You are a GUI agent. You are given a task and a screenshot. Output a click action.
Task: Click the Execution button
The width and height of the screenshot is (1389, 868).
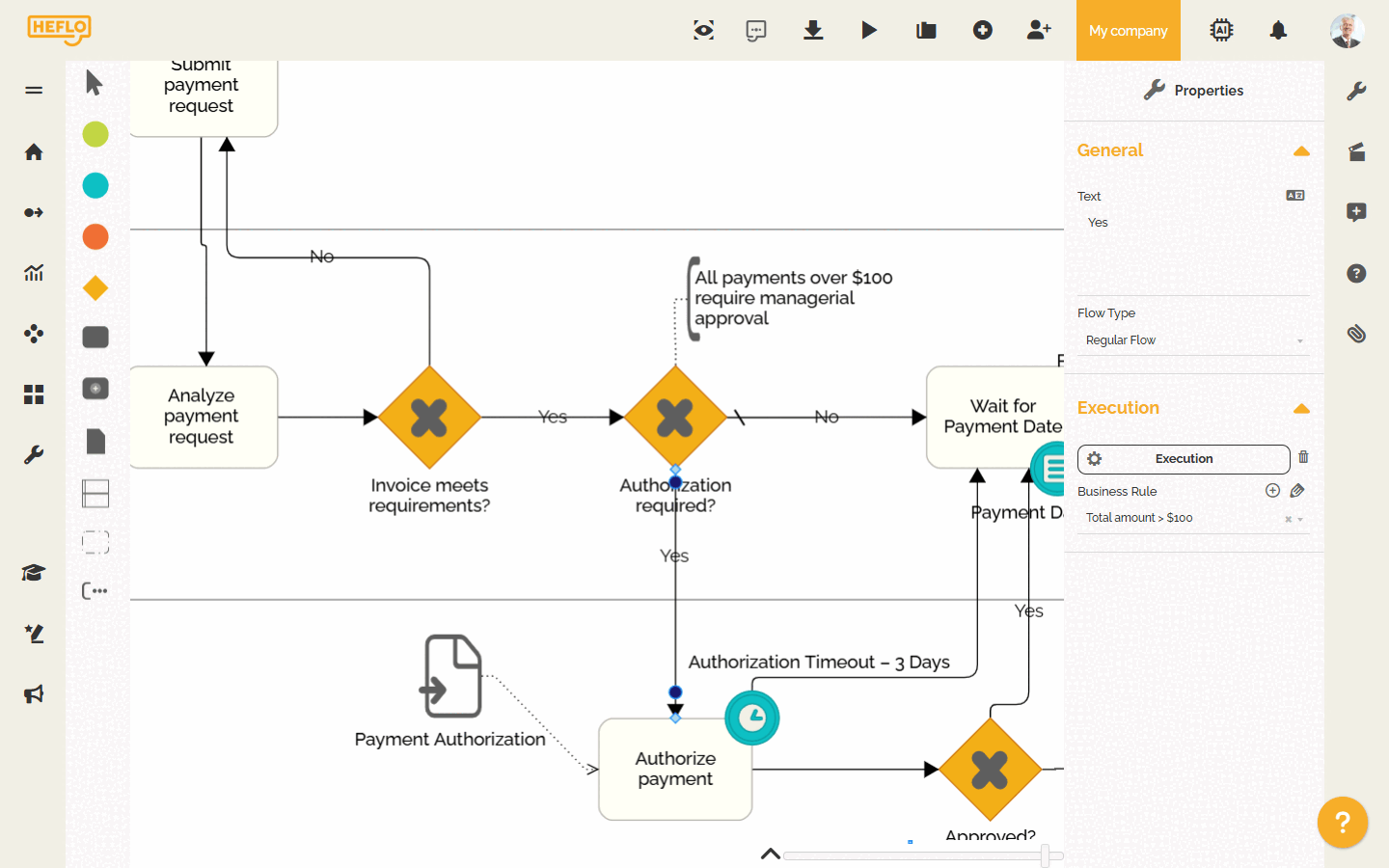click(1184, 459)
